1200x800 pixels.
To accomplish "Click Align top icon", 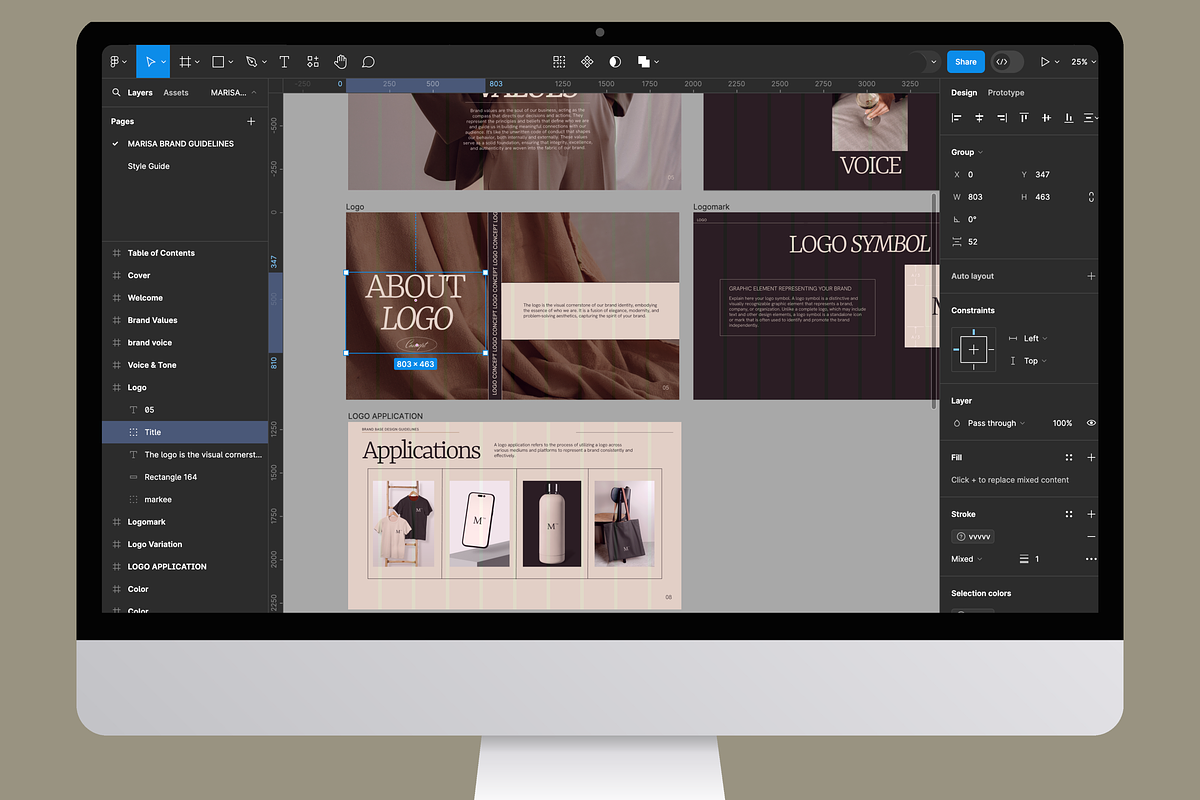I will point(1024,118).
